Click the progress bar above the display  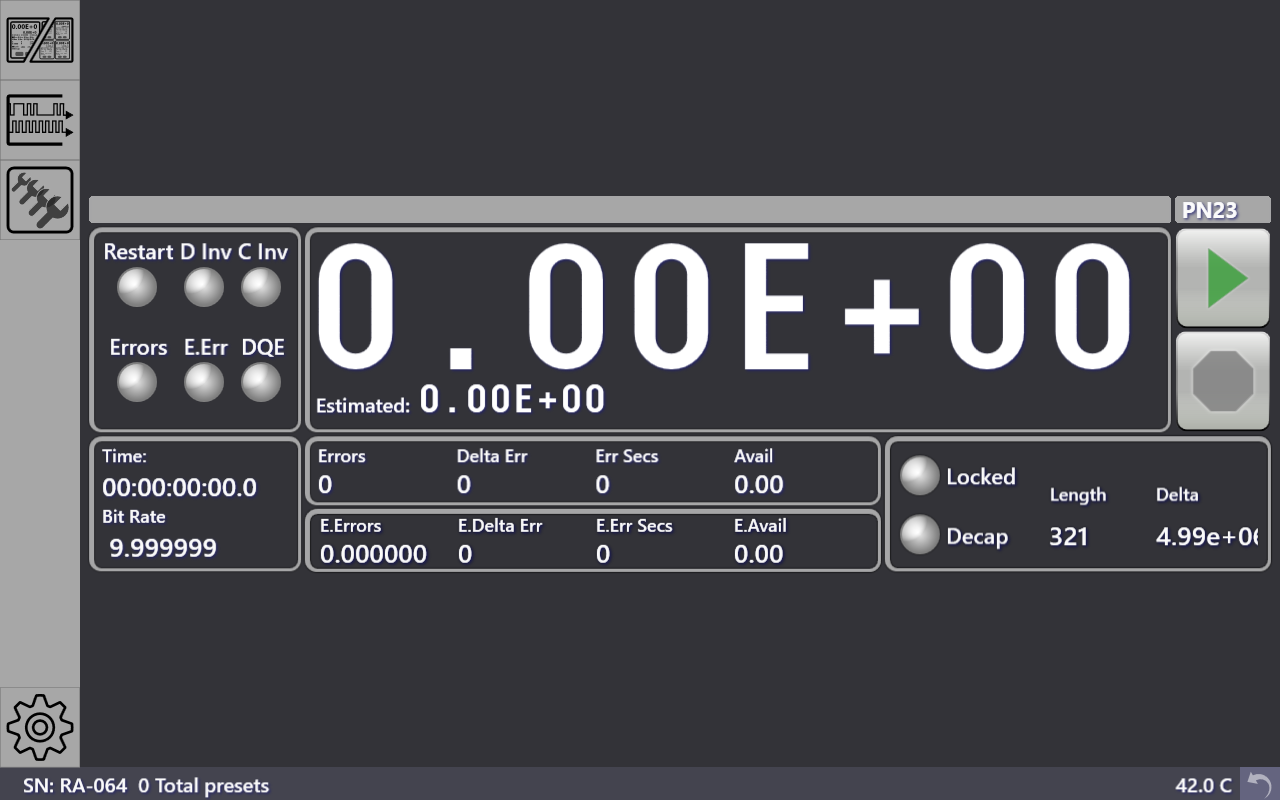click(x=628, y=208)
